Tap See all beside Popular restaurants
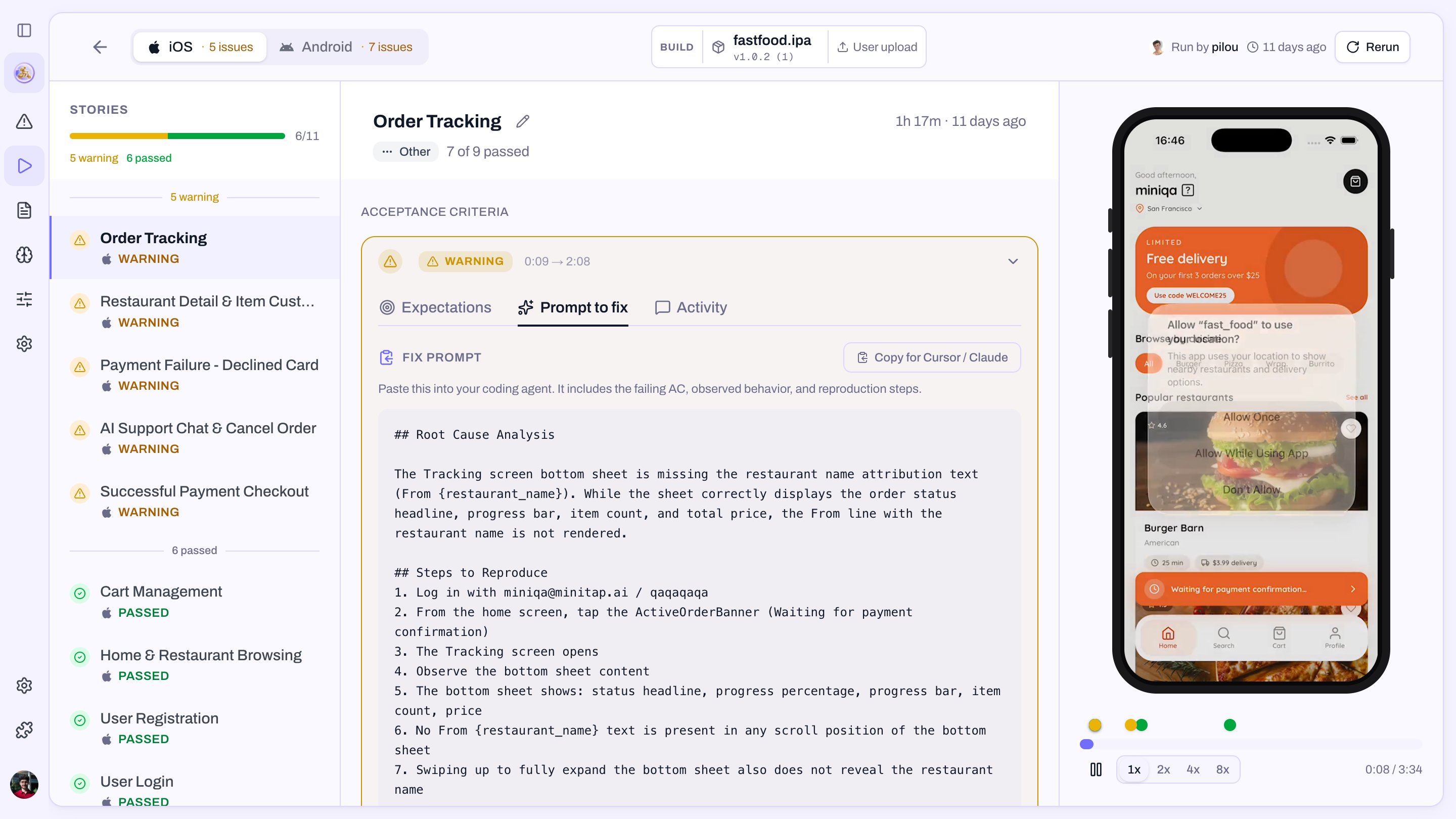Image resolution: width=1456 pixels, height=819 pixels. pyautogui.click(x=1356, y=397)
